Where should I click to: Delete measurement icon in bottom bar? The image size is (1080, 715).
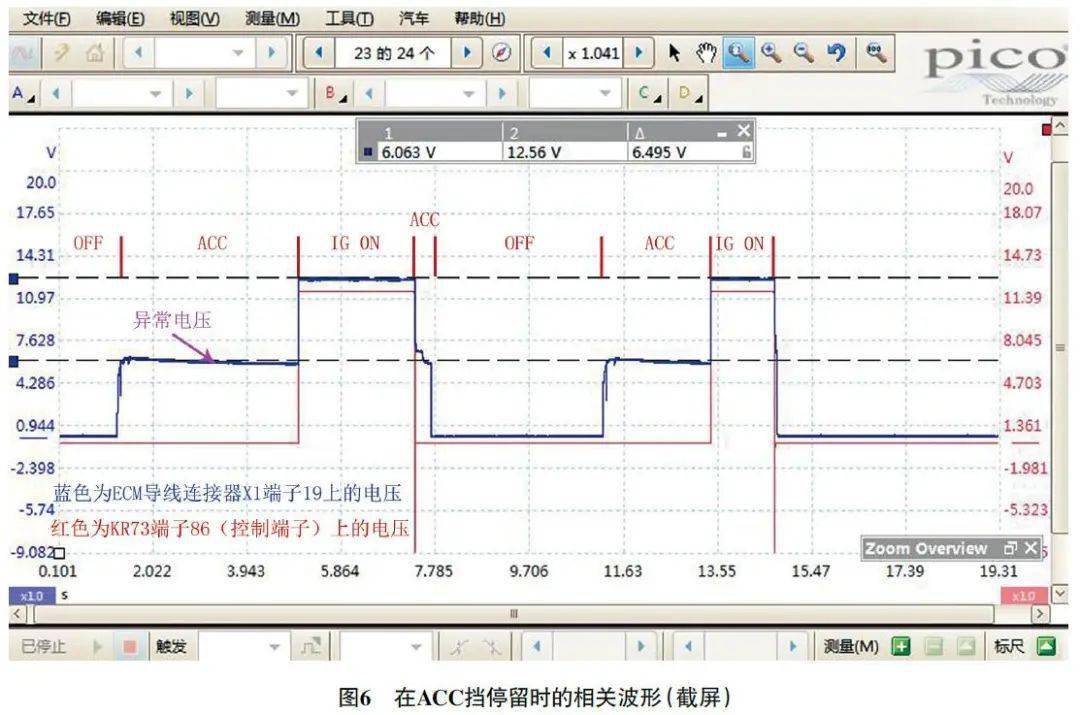966,646
